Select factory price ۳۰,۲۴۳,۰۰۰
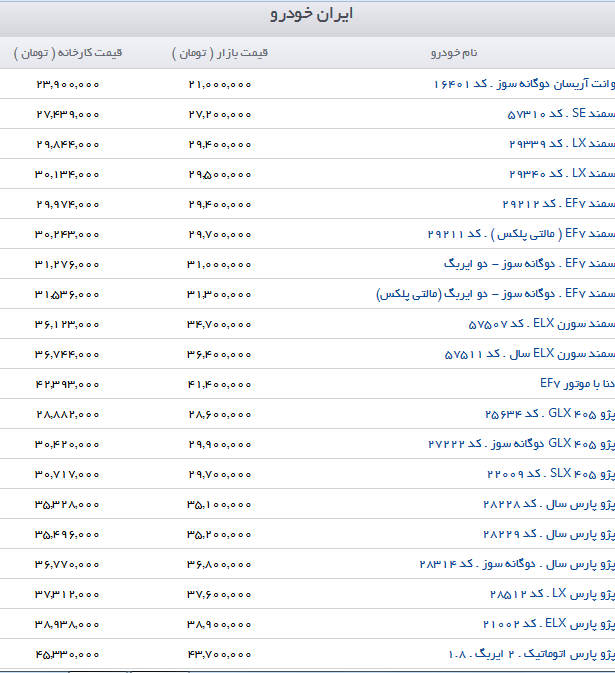The image size is (615, 673). pyautogui.click(x=67, y=235)
